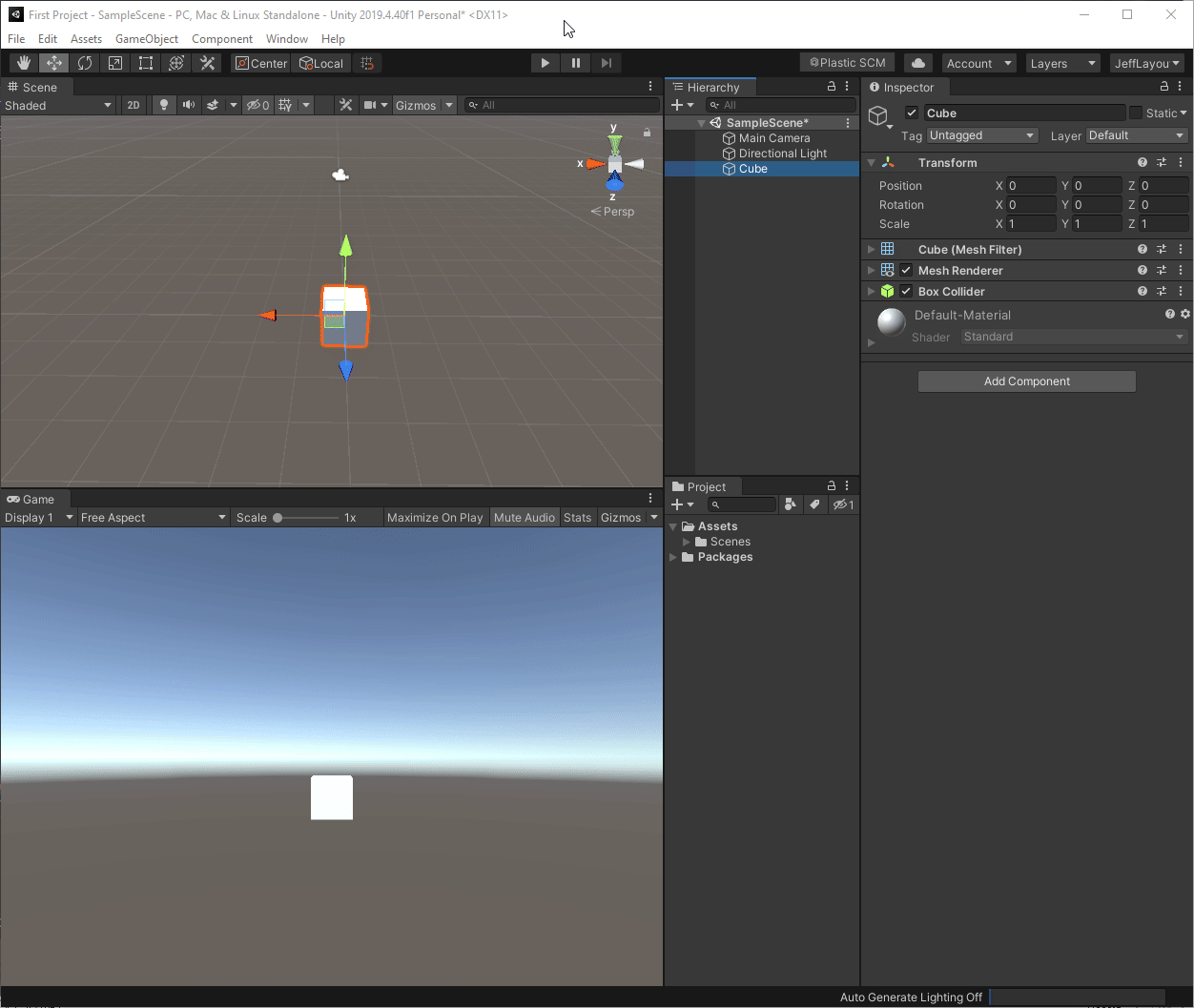The height and width of the screenshot is (1008, 1194).
Task: Select the Rect Transform tool
Action: click(x=145, y=62)
